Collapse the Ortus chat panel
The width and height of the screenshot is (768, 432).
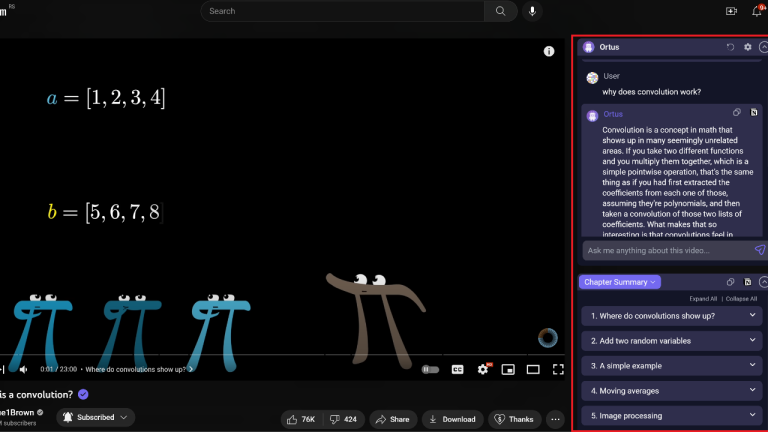(x=763, y=47)
